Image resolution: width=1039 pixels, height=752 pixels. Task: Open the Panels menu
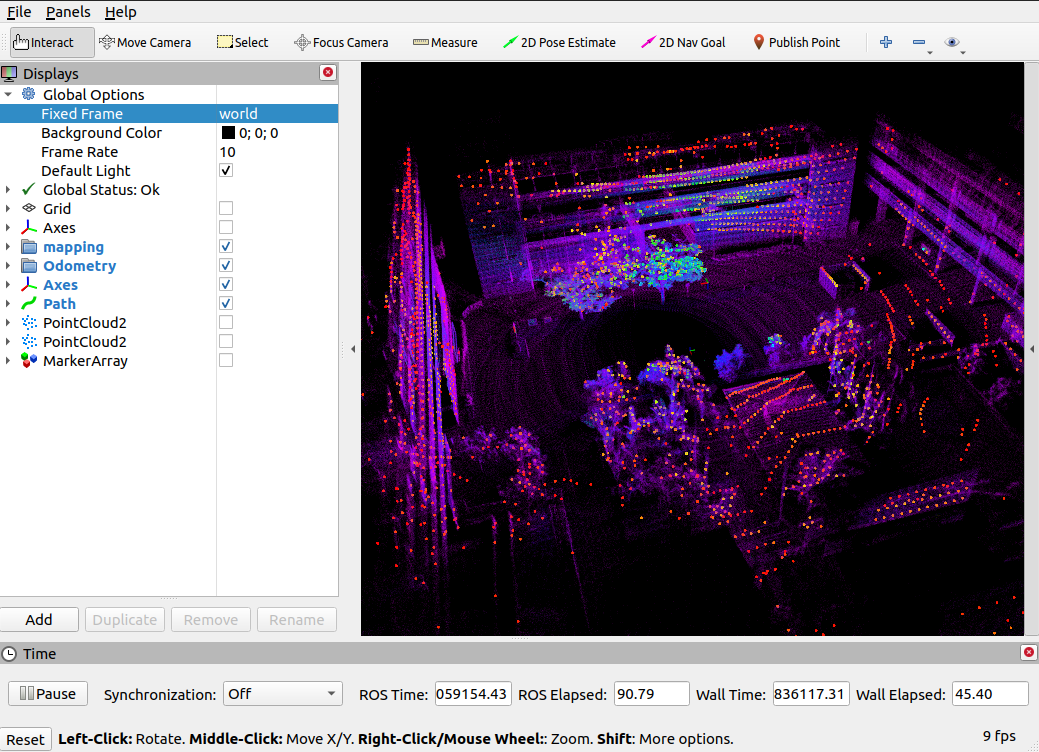click(68, 12)
